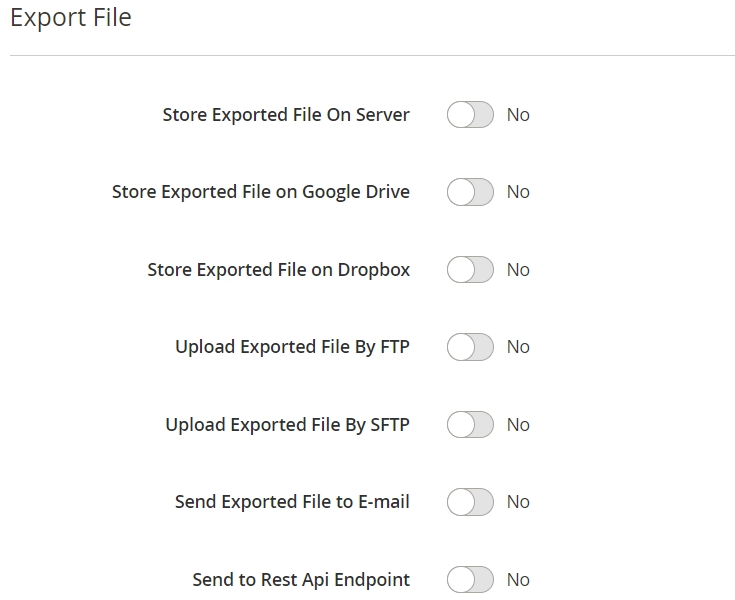735x600 pixels.
Task: Select the Store Exported File on Dropbox label
Action: (x=278, y=270)
